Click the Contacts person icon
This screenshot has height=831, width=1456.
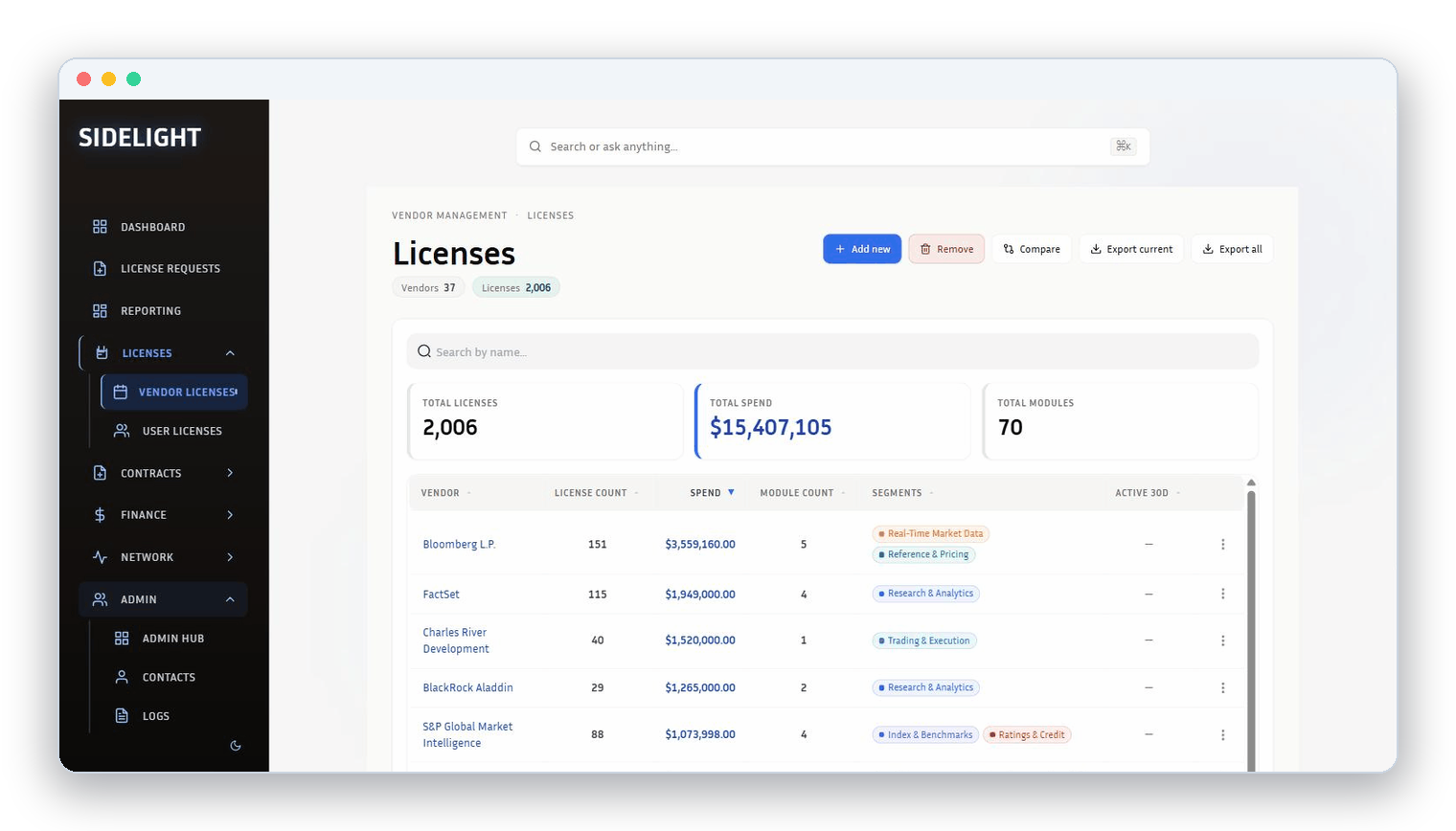[122, 677]
